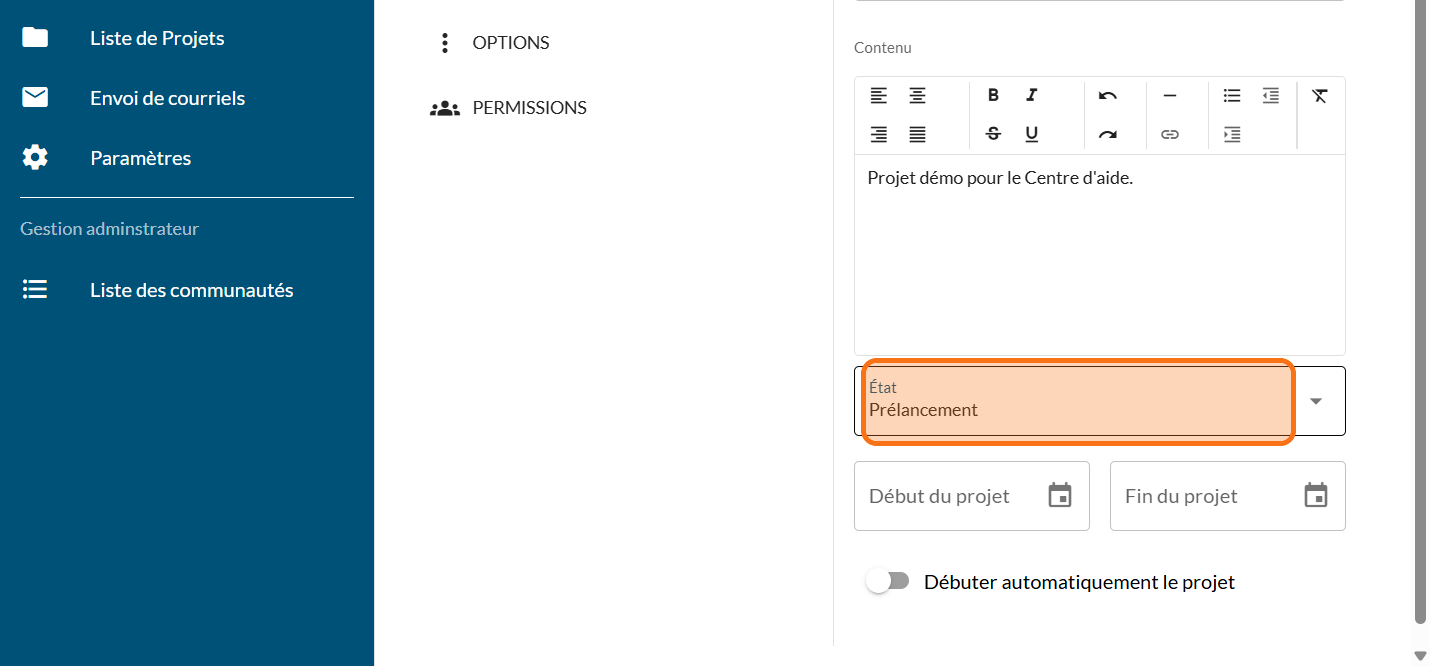Redo the last edit in Contenu

[1107, 134]
